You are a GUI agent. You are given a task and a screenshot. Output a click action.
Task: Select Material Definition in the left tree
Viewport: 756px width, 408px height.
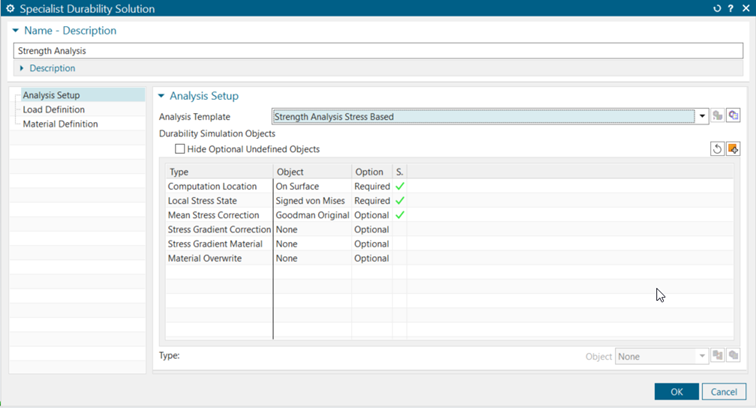pyautogui.click(x=60, y=124)
